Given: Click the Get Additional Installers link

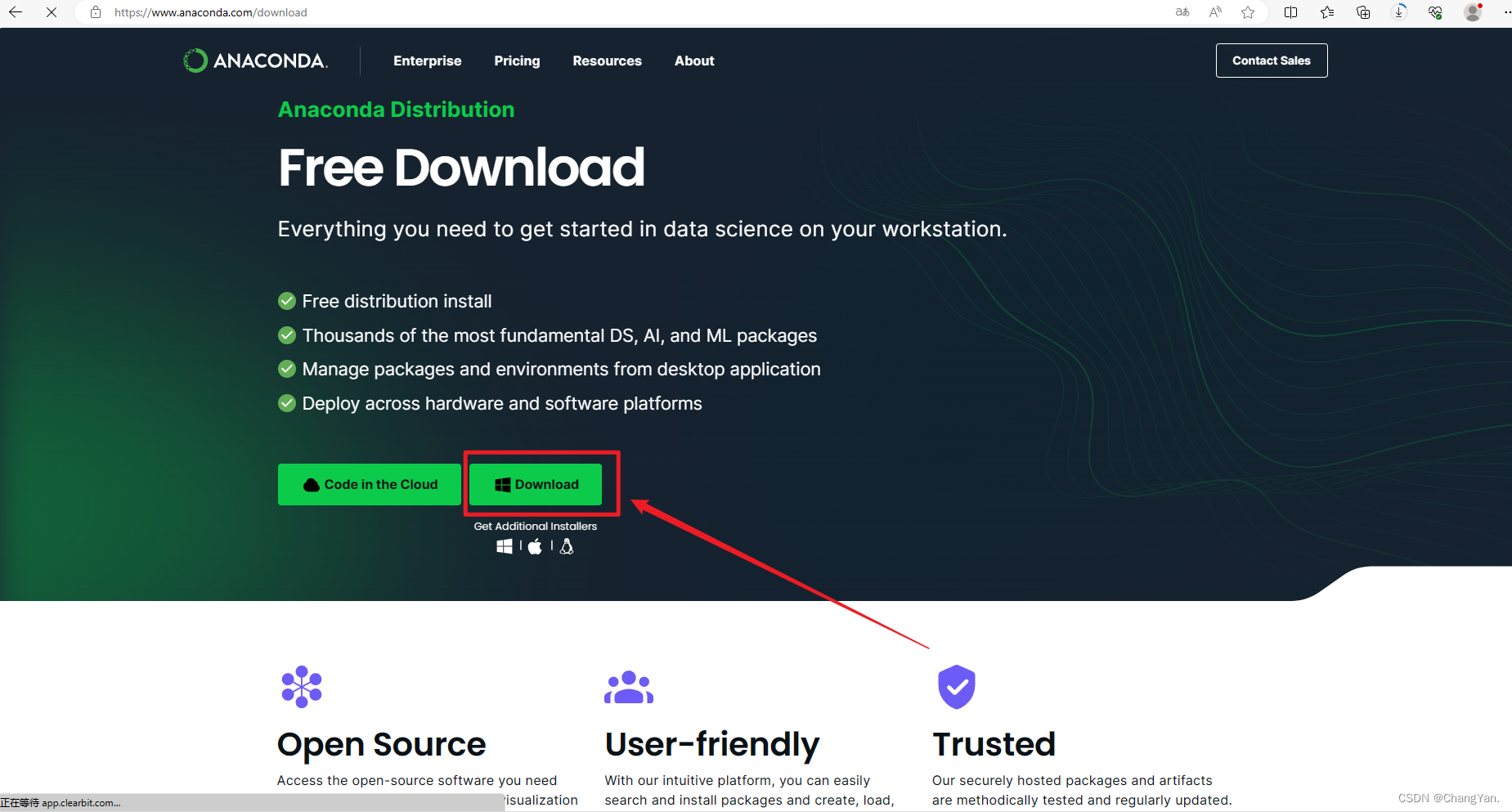Looking at the screenshot, I should (x=536, y=527).
